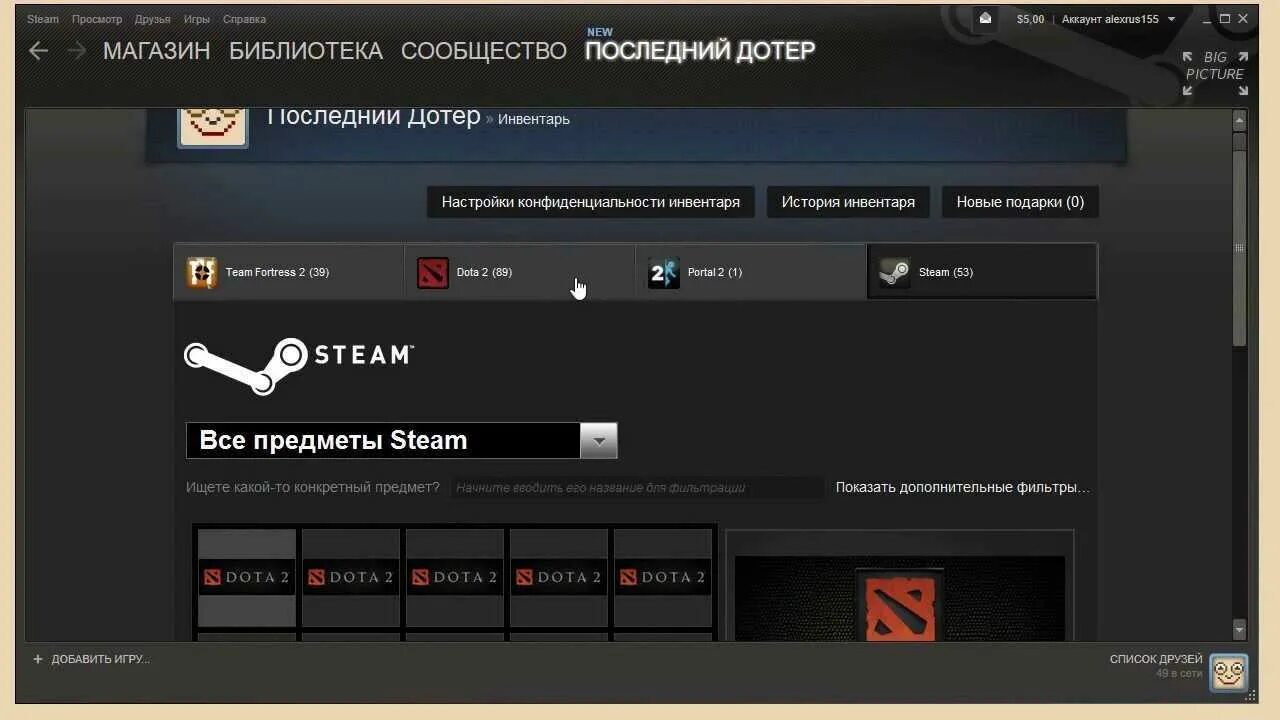The width and height of the screenshot is (1280, 720).
Task: Click the large Dota 2 item preview image
Action: (900, 598)
